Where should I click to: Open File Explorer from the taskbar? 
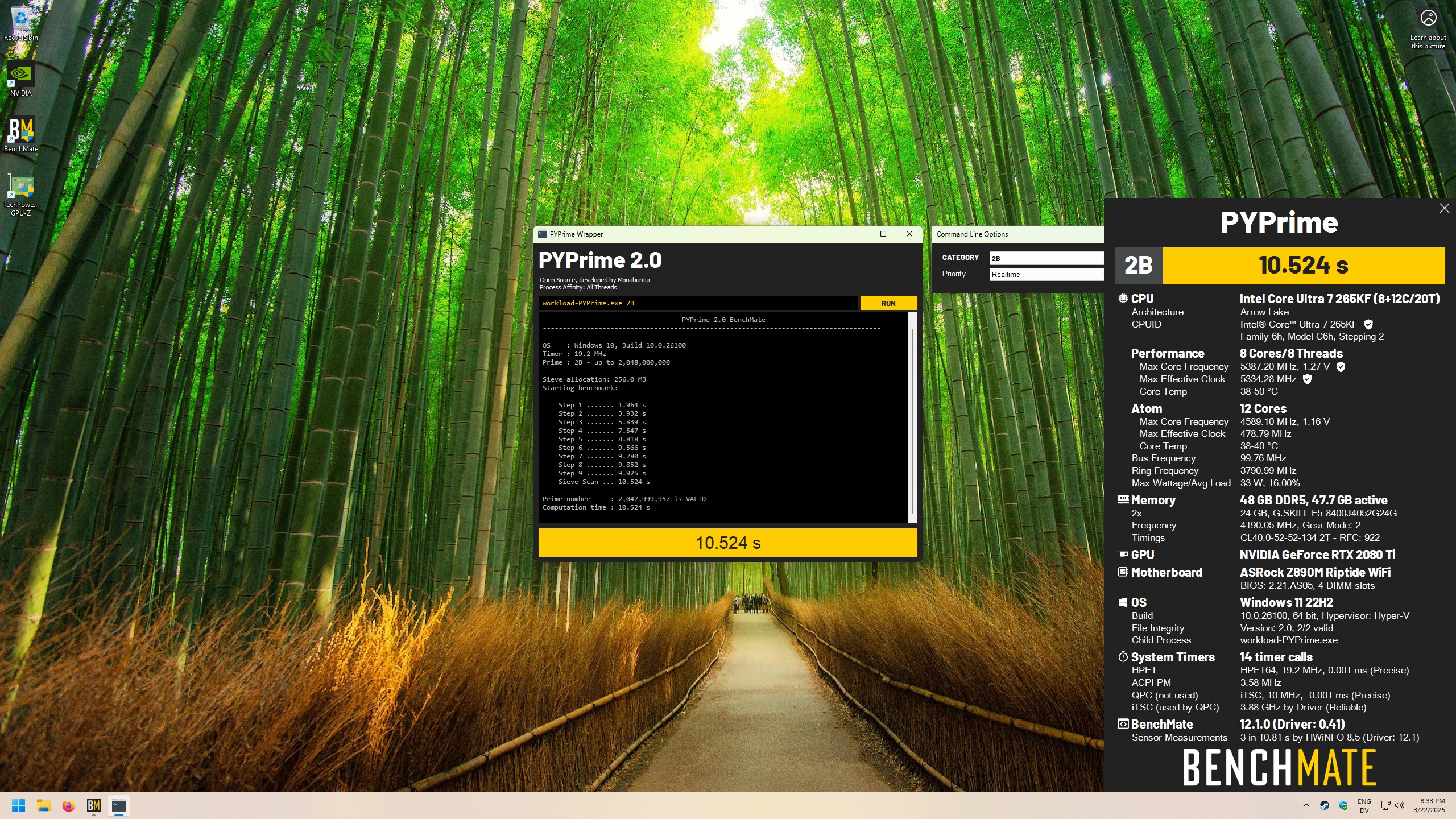[44, 805]
